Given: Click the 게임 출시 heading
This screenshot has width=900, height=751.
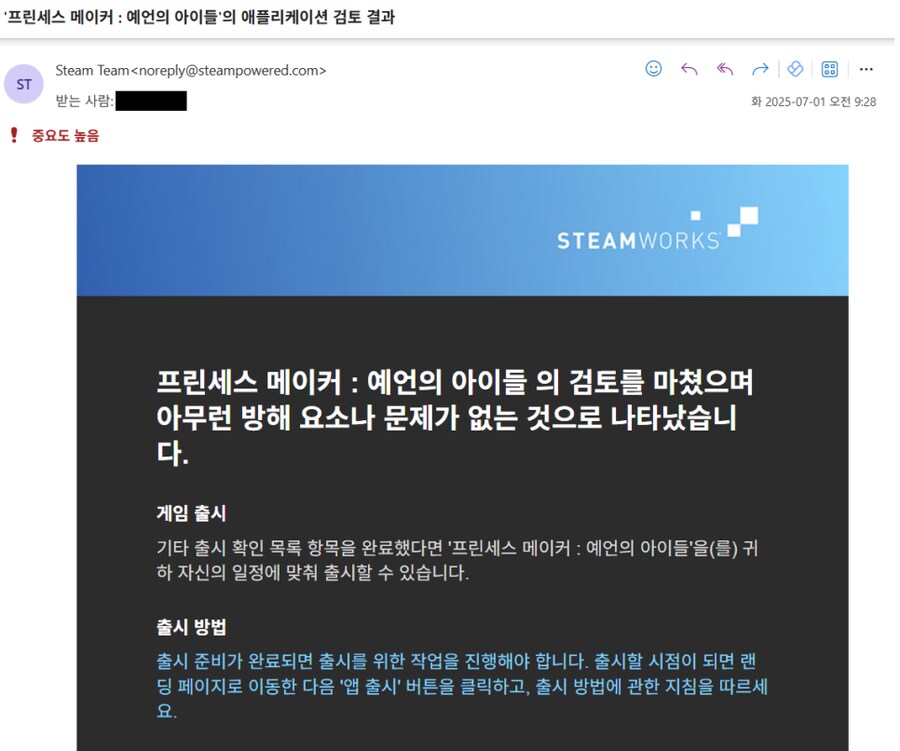Looking at the screenshot, I should pos(191,513).
